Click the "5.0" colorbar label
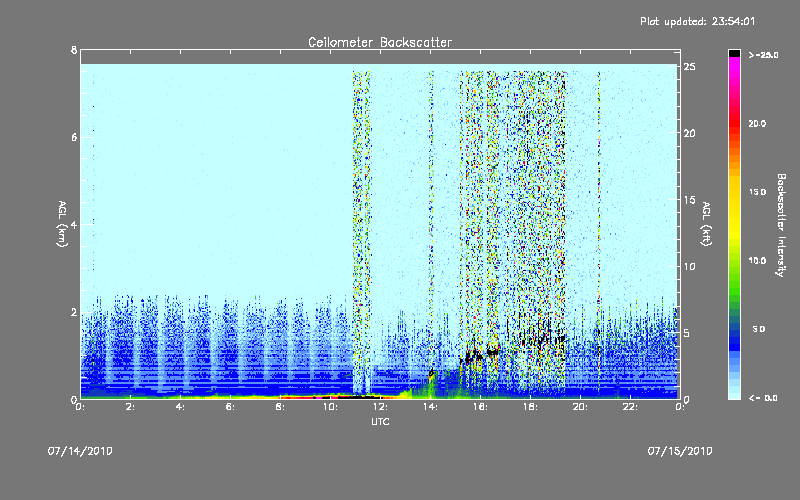 pyautogui.click(x=759, y=329)
